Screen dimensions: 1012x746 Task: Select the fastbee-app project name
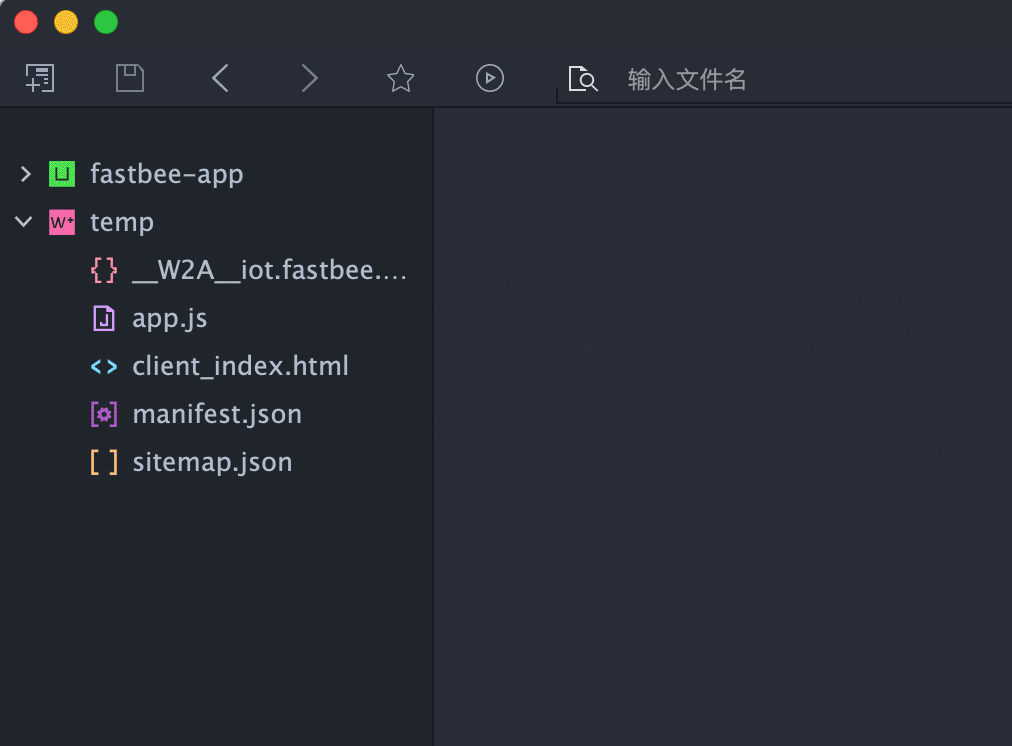pyautogui.click(x=167, y=174)
